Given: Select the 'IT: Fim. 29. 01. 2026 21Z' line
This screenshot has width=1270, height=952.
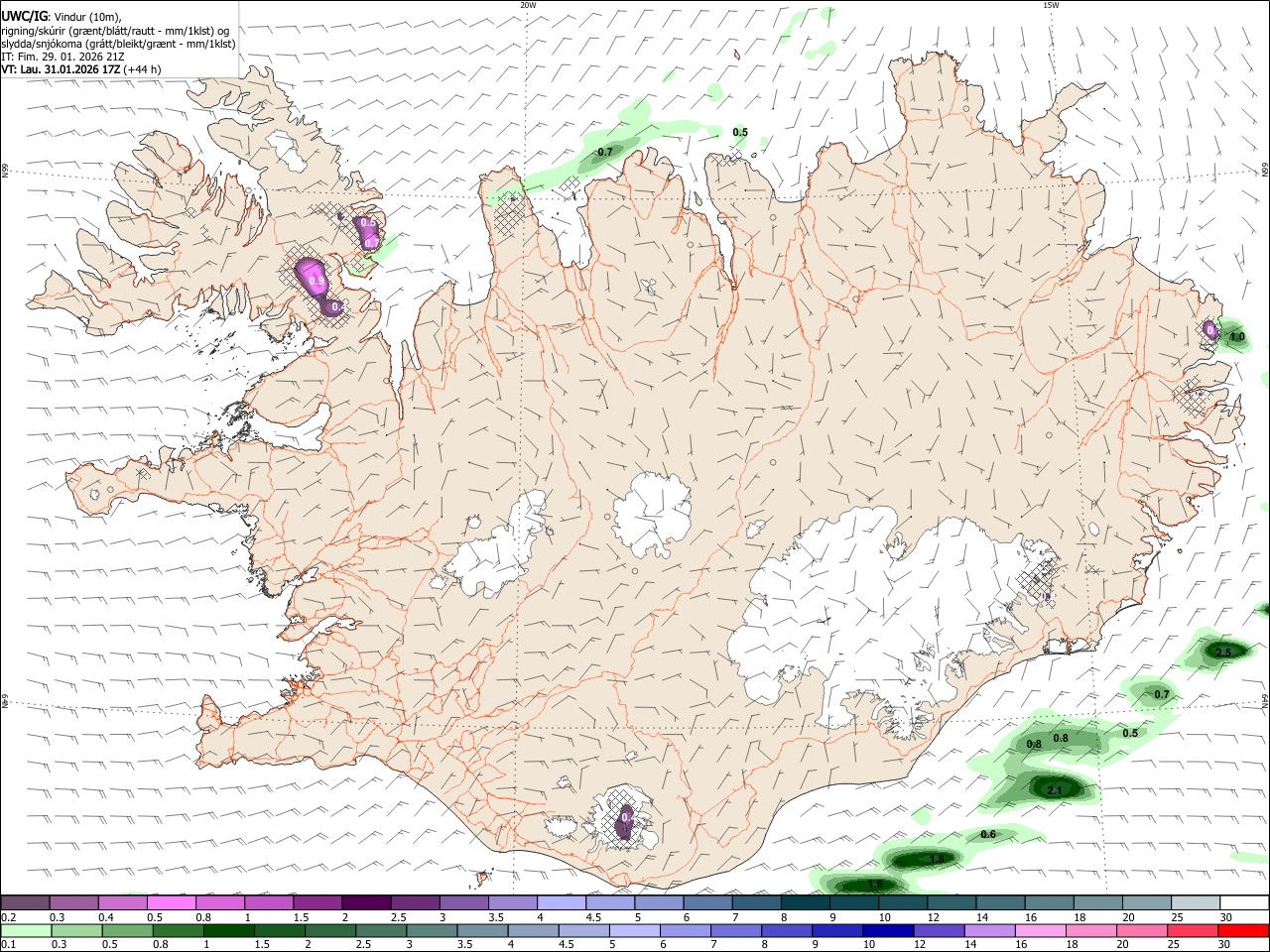Looking at the screenshot, I should [x=62, y=57].
